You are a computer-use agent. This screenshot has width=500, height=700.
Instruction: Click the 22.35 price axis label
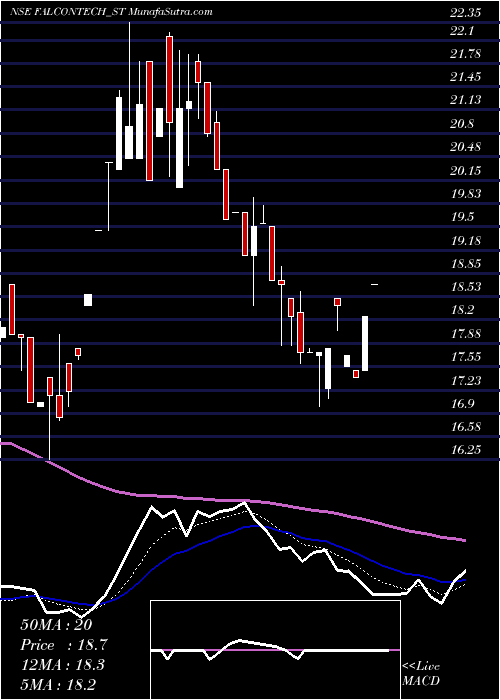(465, 13)
